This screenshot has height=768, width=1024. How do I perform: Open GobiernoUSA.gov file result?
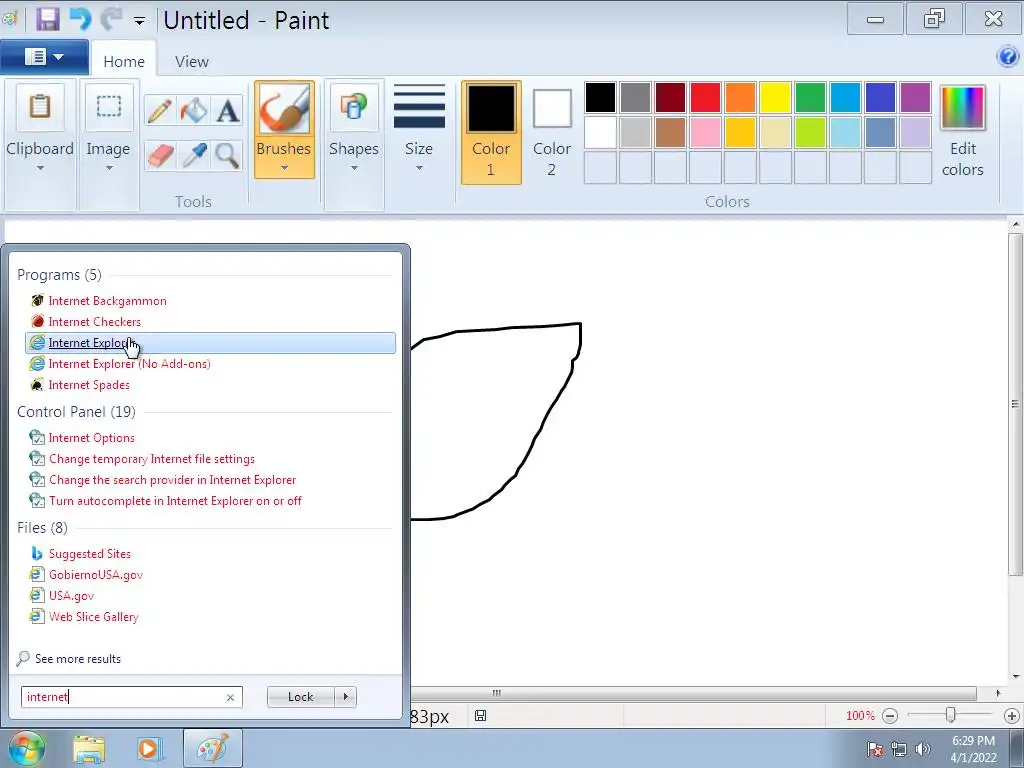click(x=95, y=575)
